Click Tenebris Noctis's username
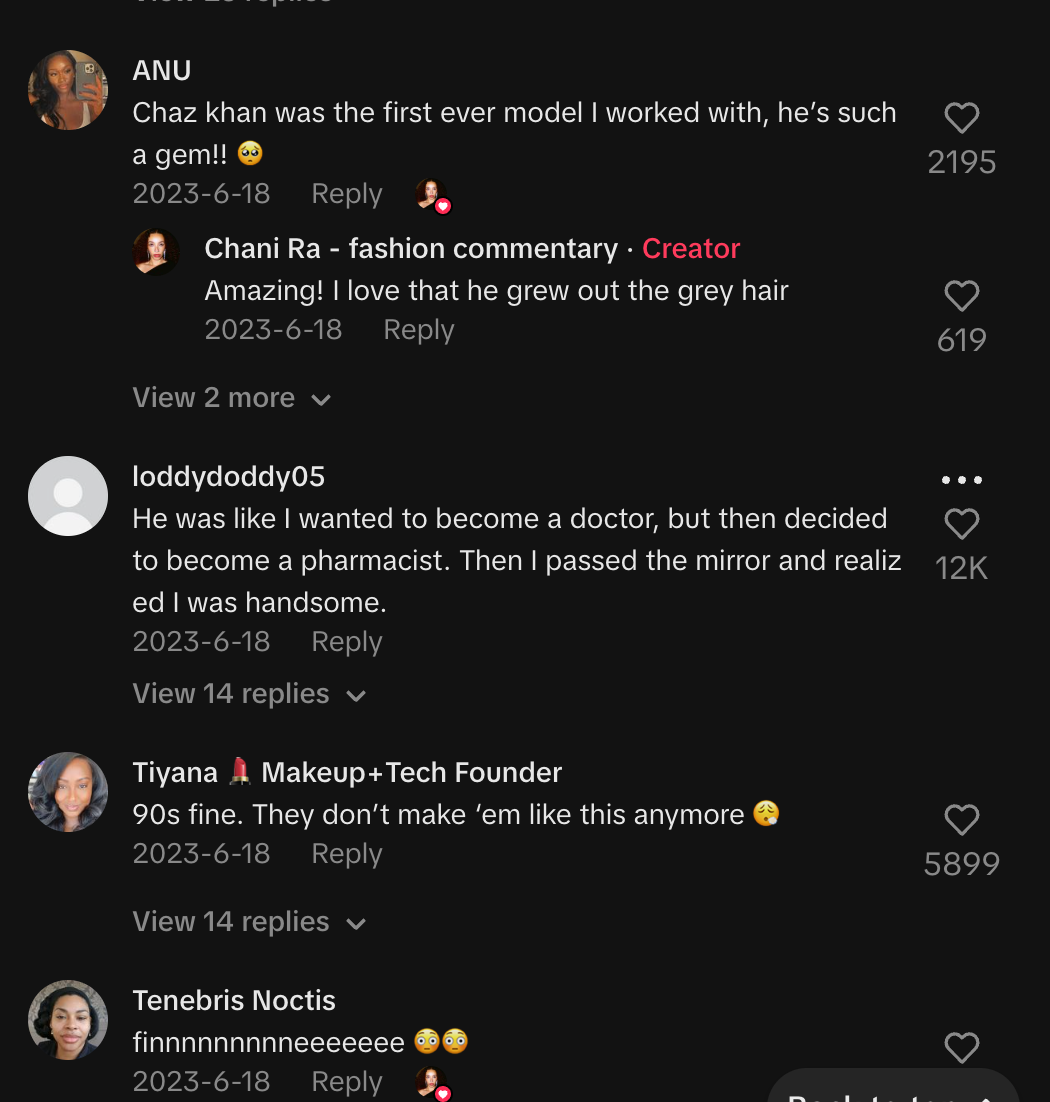Screen dimensions: 1050x1102 point(234,1000)
